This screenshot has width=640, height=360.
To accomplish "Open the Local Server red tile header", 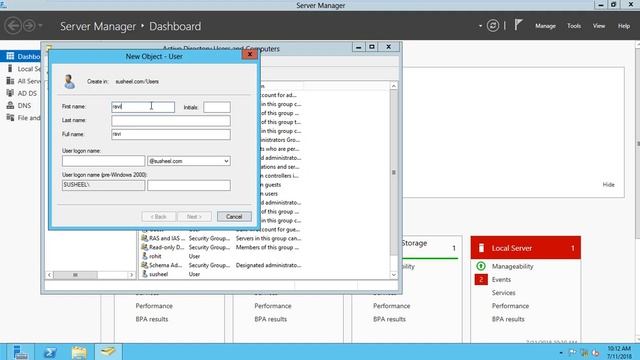I will pos(525,248).
